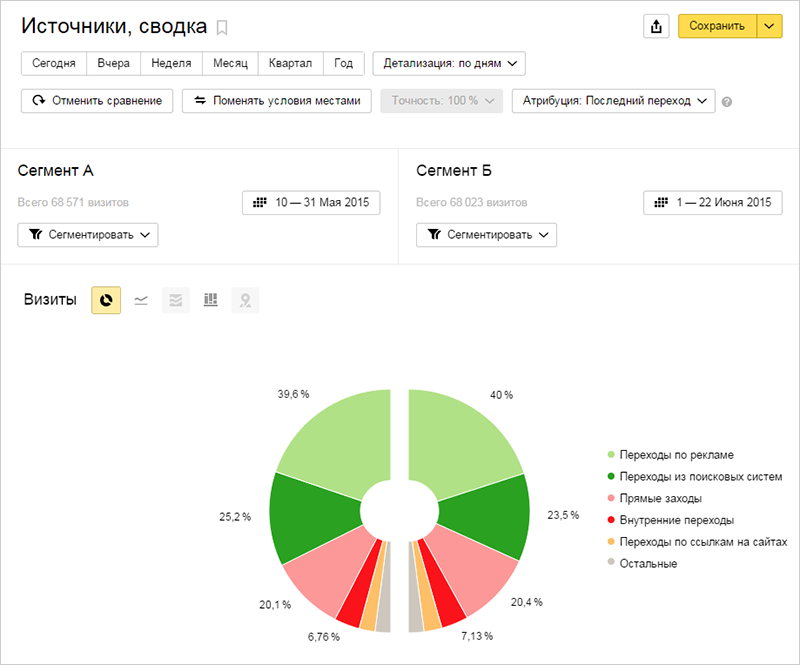800x665 pixels.
Task: Select the map view icon
Action: click(x=245, y=300)
